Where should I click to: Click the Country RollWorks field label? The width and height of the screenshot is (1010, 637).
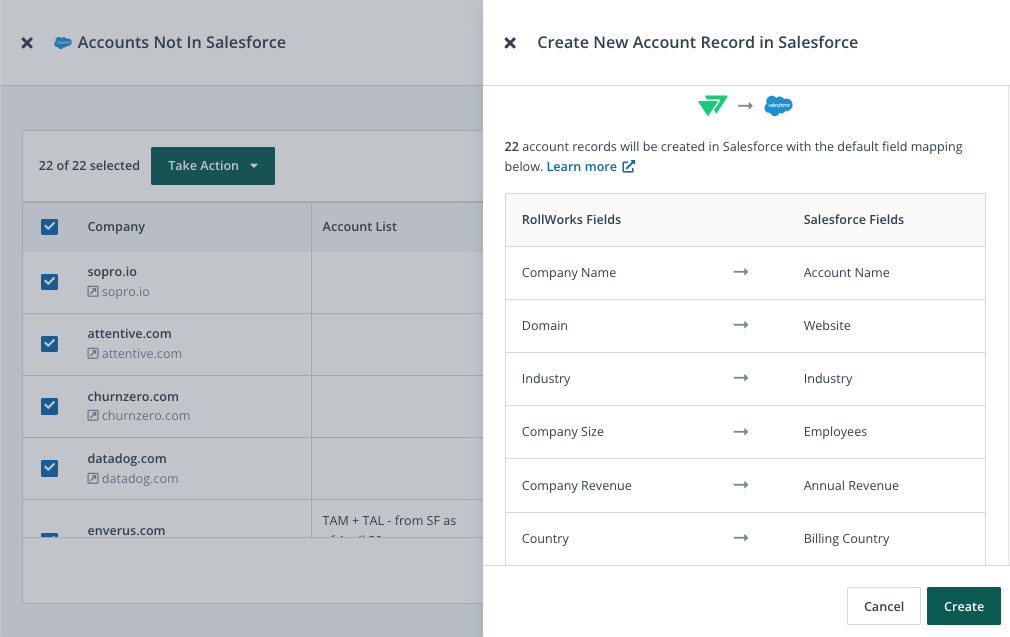pyautogui.click(x=545, y=538)
